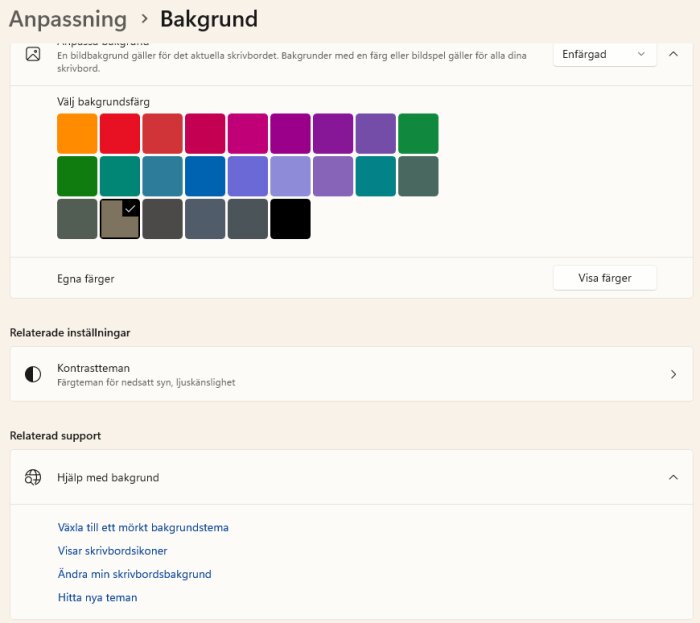The width and height of the screenshot is (700, 623).
Task: Open custom colors with Visa färger button
Action: 604,278
